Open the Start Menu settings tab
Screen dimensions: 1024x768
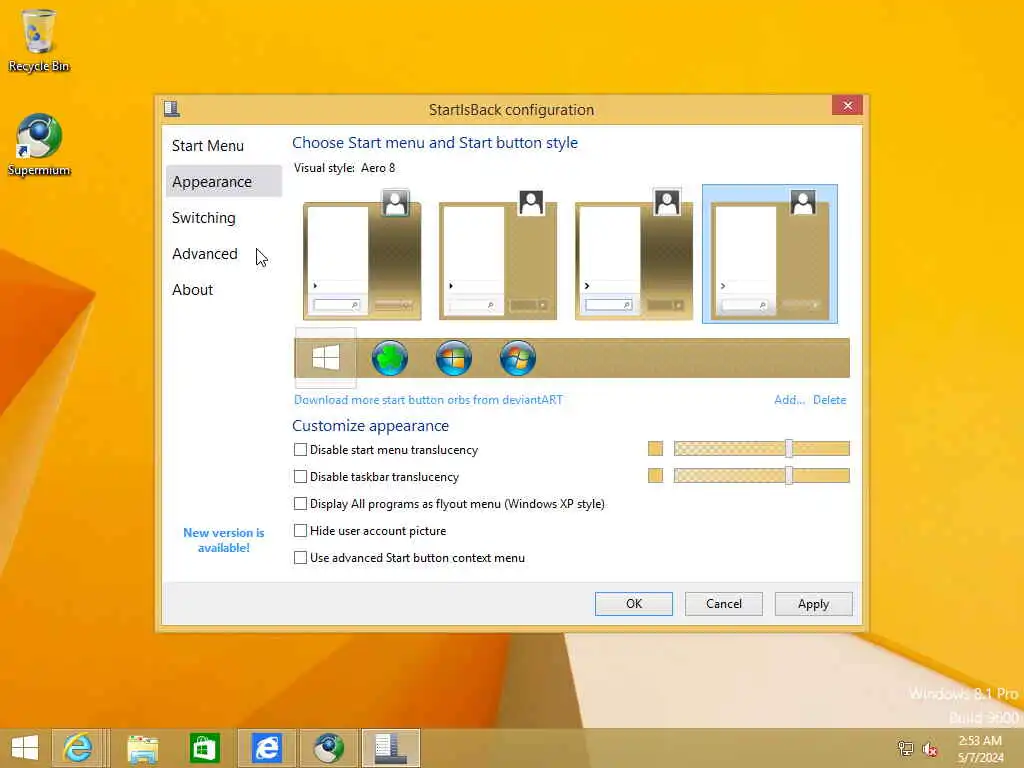223,146
